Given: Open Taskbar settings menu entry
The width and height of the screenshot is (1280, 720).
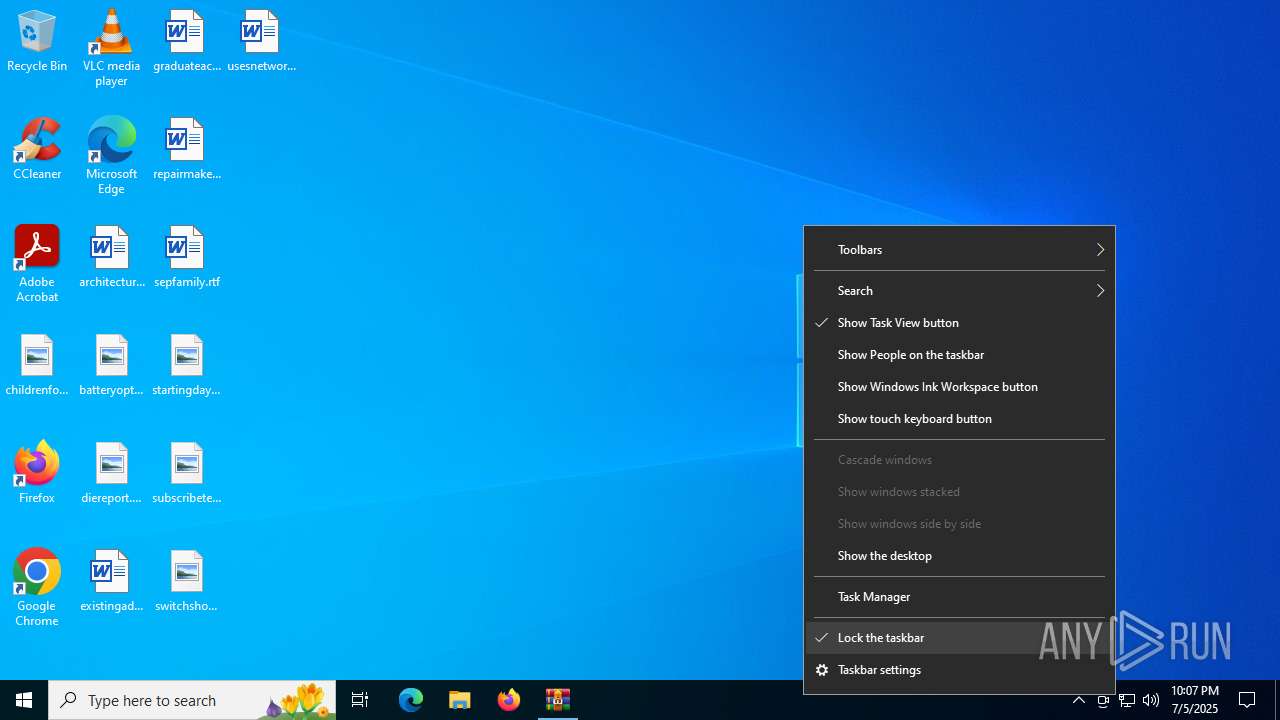Looking at the screenshot, I should (x=960, y=670).
